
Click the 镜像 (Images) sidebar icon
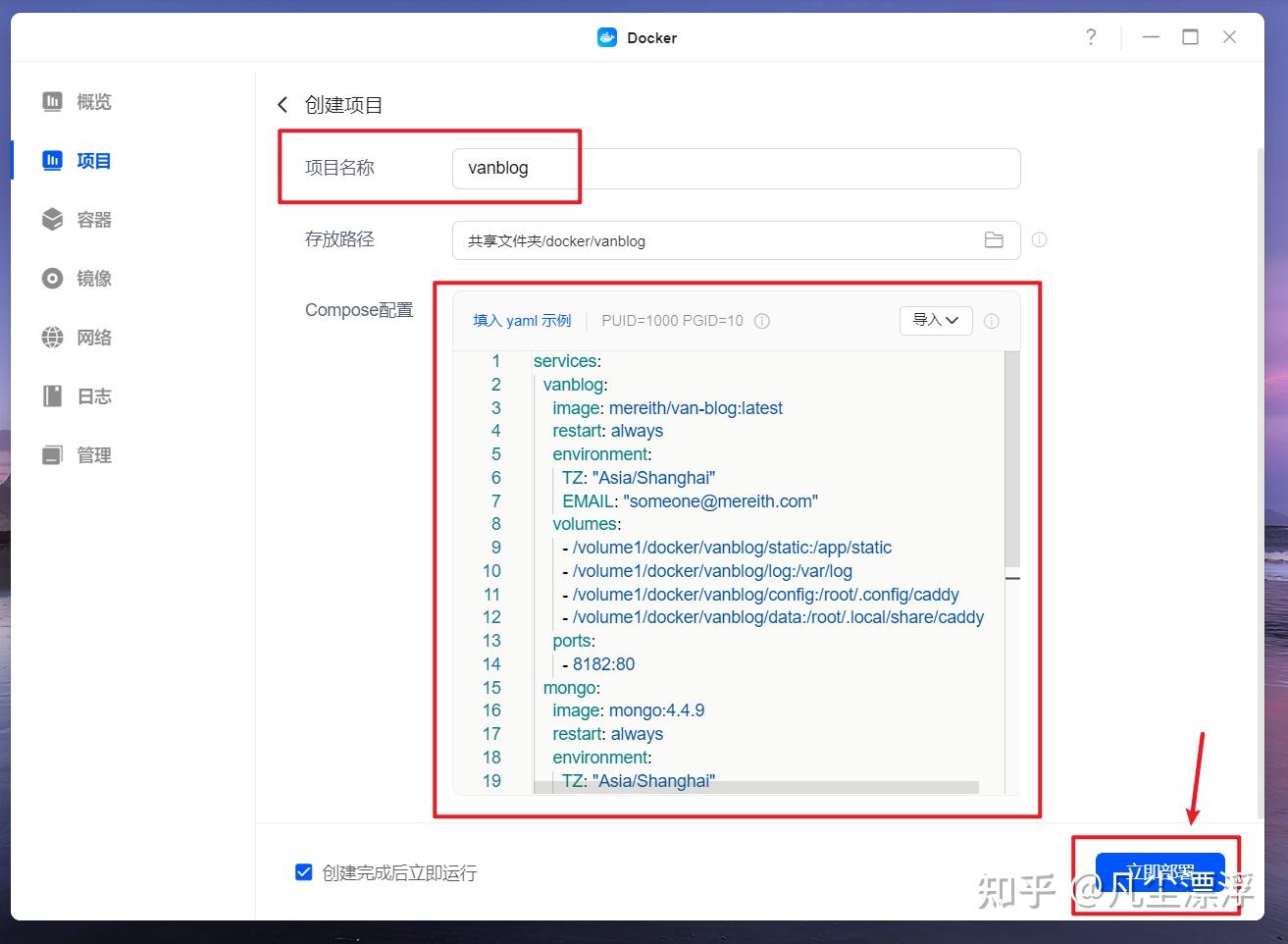click(x=51, y=278)
